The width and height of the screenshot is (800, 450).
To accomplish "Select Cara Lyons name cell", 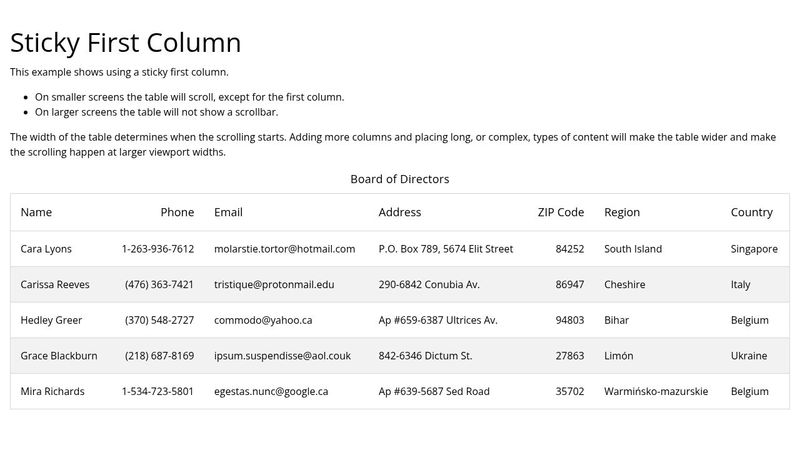I will [46, 249].
